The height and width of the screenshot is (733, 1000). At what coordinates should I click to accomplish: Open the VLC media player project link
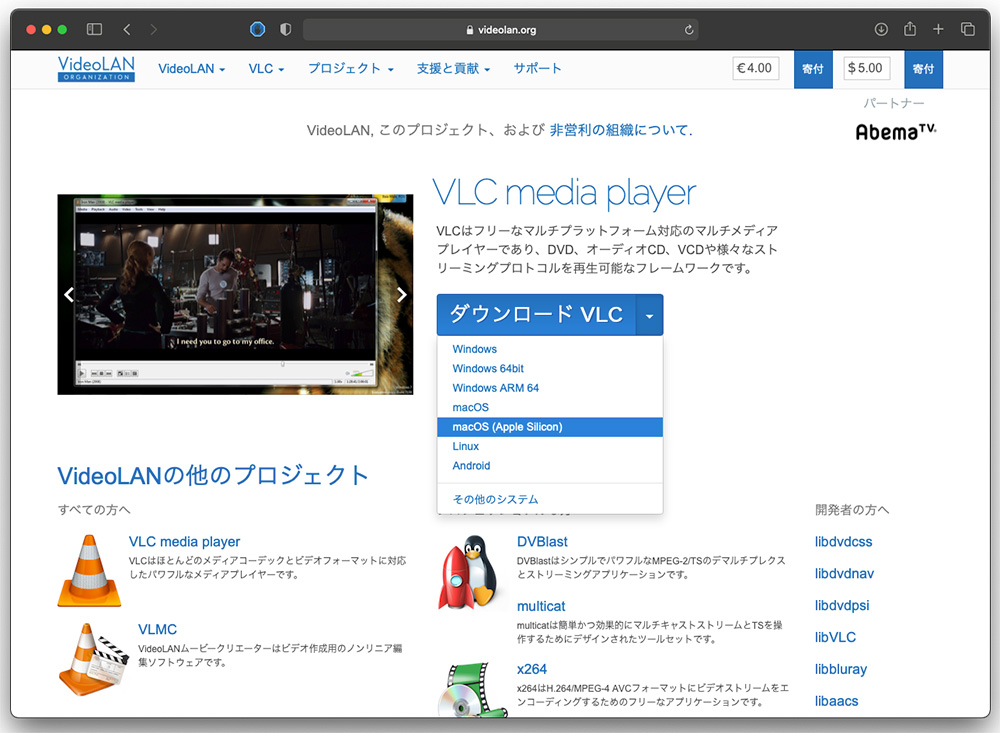pos(184,542)
